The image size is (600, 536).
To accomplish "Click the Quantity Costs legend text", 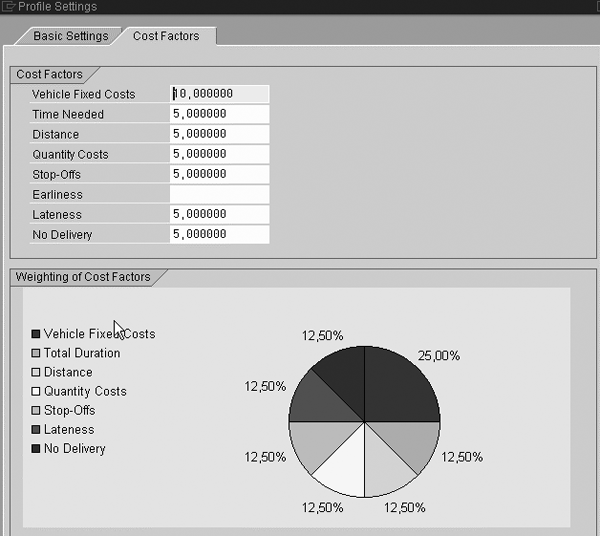I will tap(85, 391).
